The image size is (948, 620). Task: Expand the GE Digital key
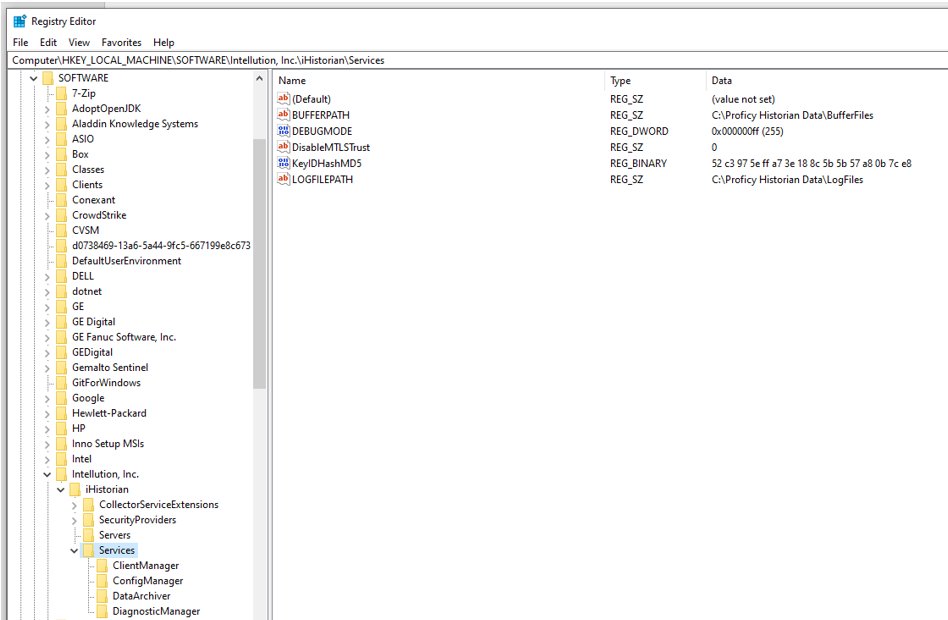click(x=47, y=322)
